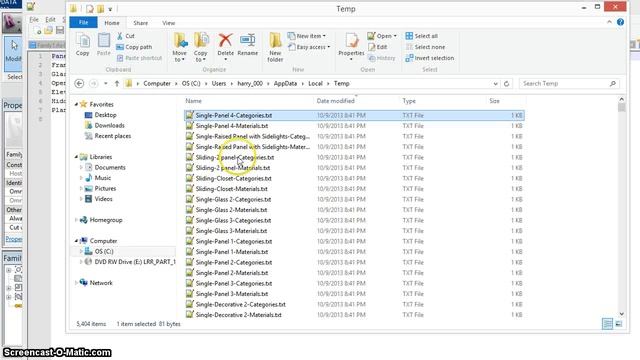Open Edit menu in background window
This screenshot has width=640, height=360.
point(50,19)
